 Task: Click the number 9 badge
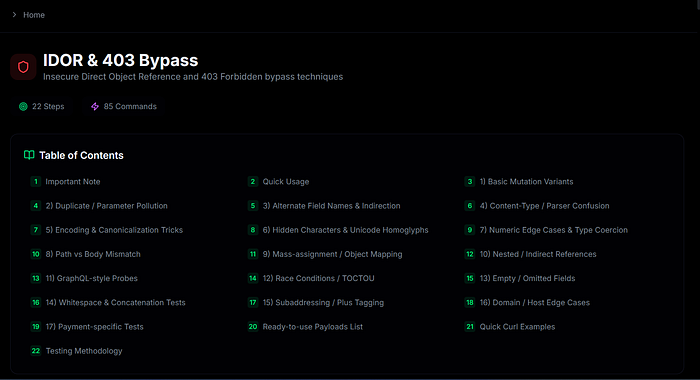click(470, 230)
